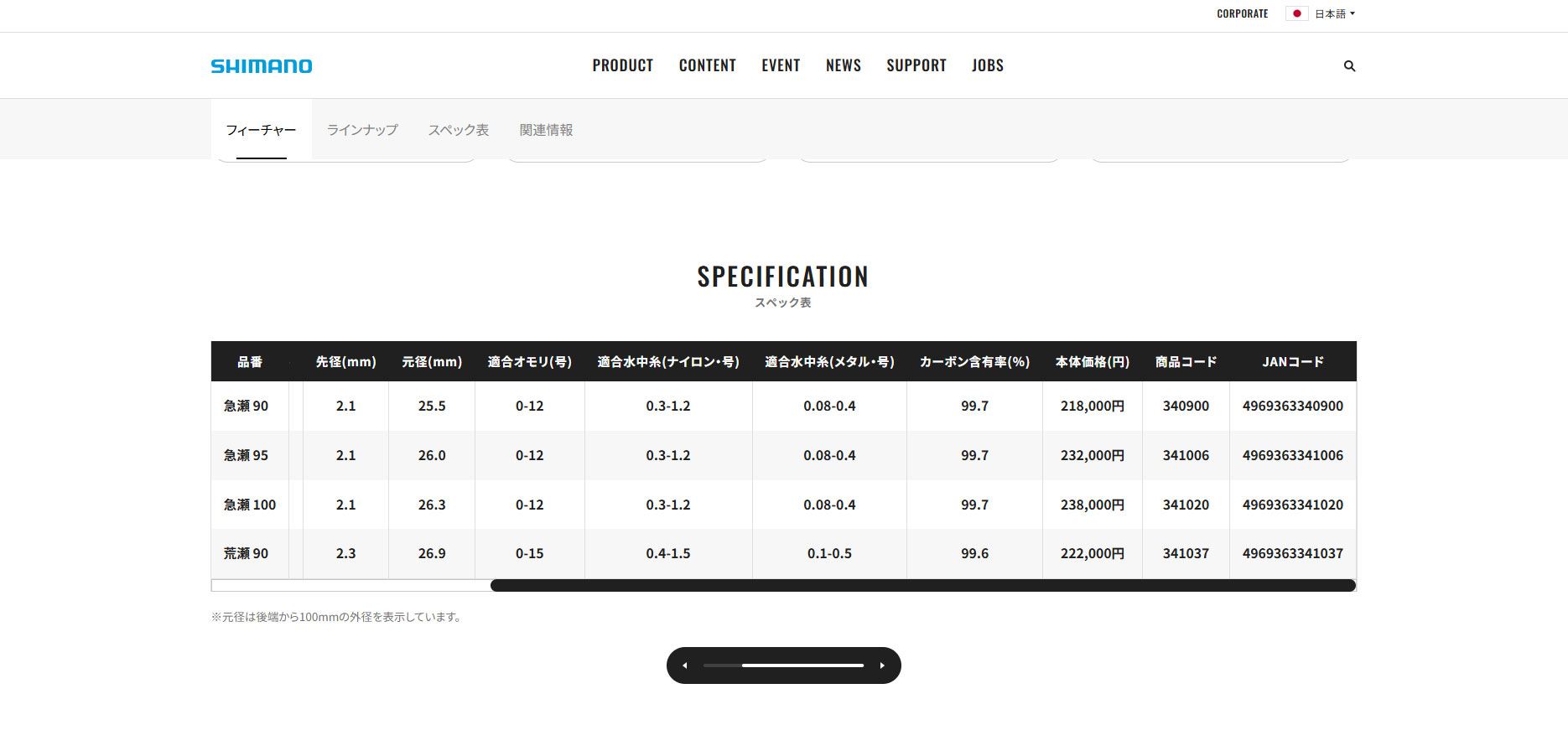
Task: Follow the CORPORATE link
Action: 1243,13
